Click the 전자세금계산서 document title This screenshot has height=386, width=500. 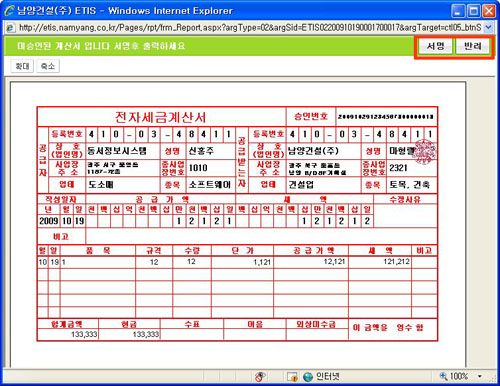(x=161, y=117)
